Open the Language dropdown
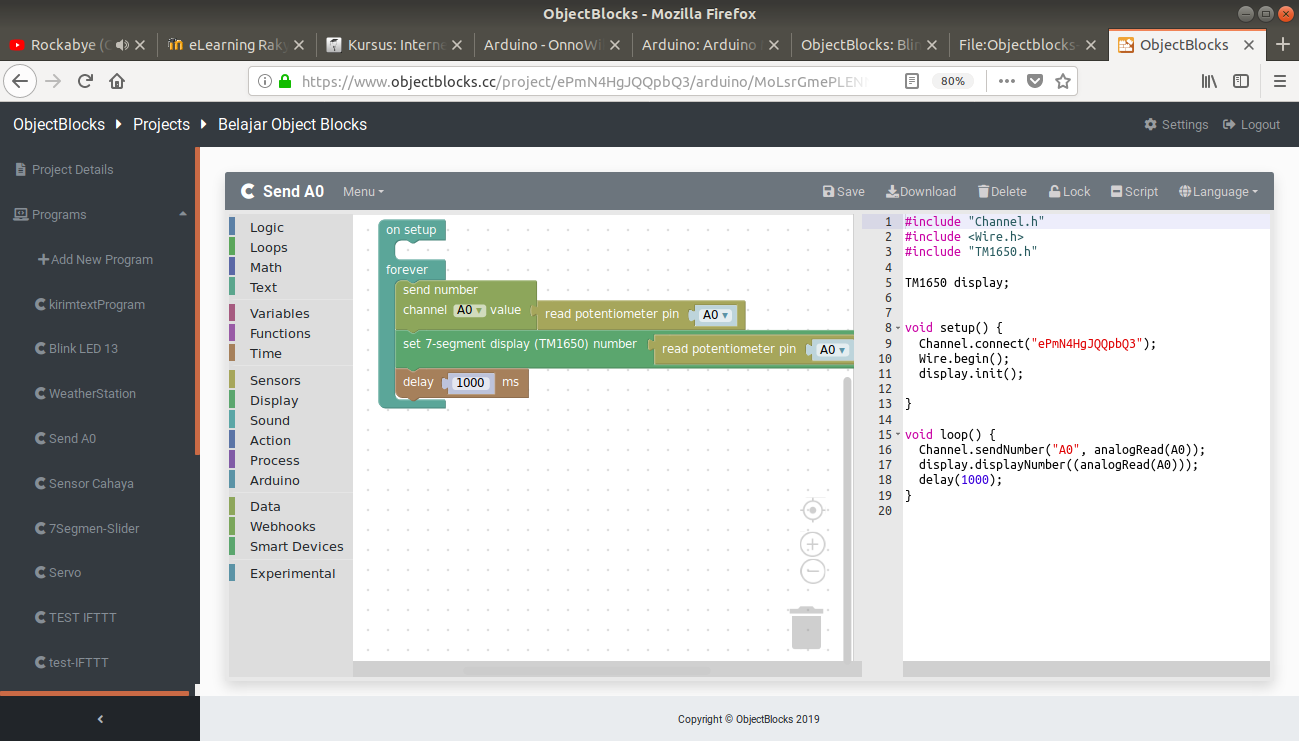1299x741 pixels. click(x=1218, y=192)
